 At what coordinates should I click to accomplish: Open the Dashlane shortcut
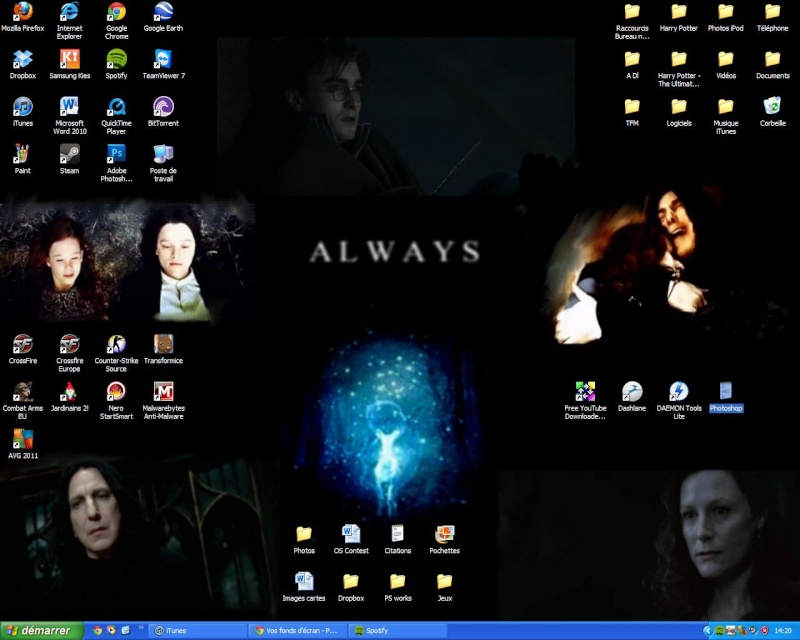click(632, 397)
